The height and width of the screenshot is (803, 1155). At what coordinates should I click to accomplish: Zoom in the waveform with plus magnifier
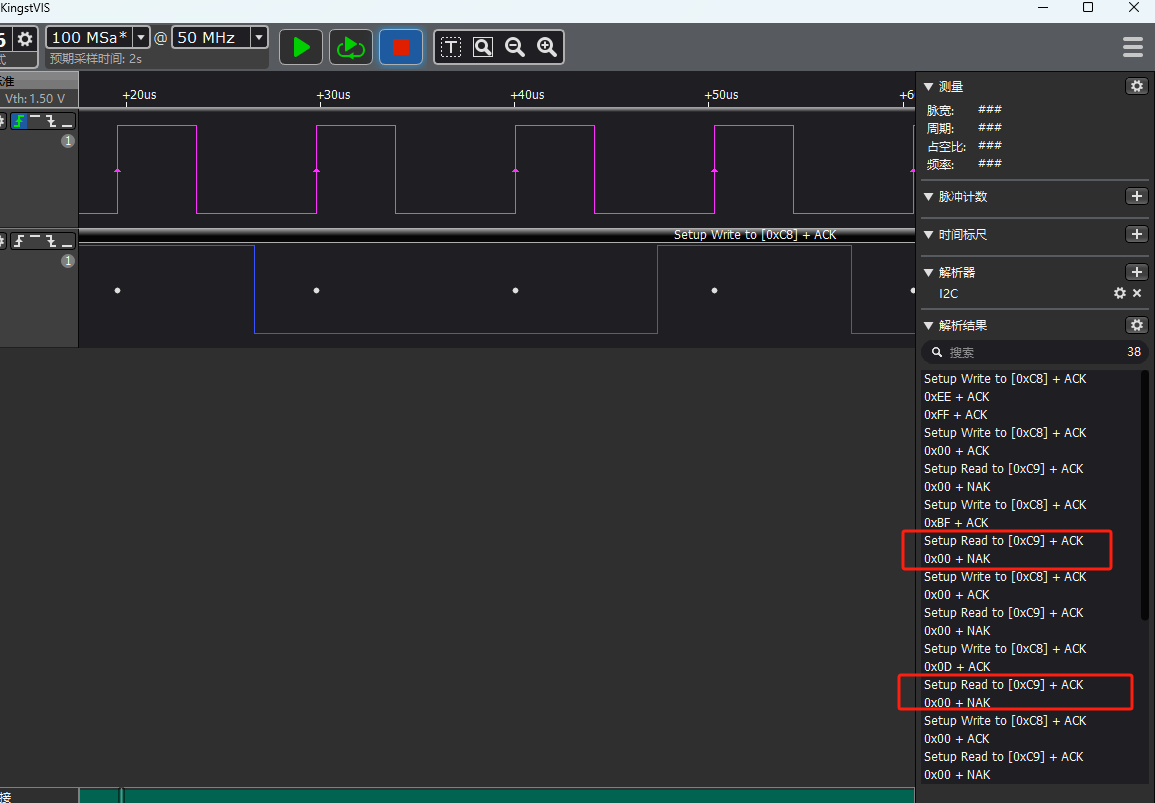pos(547,48)
